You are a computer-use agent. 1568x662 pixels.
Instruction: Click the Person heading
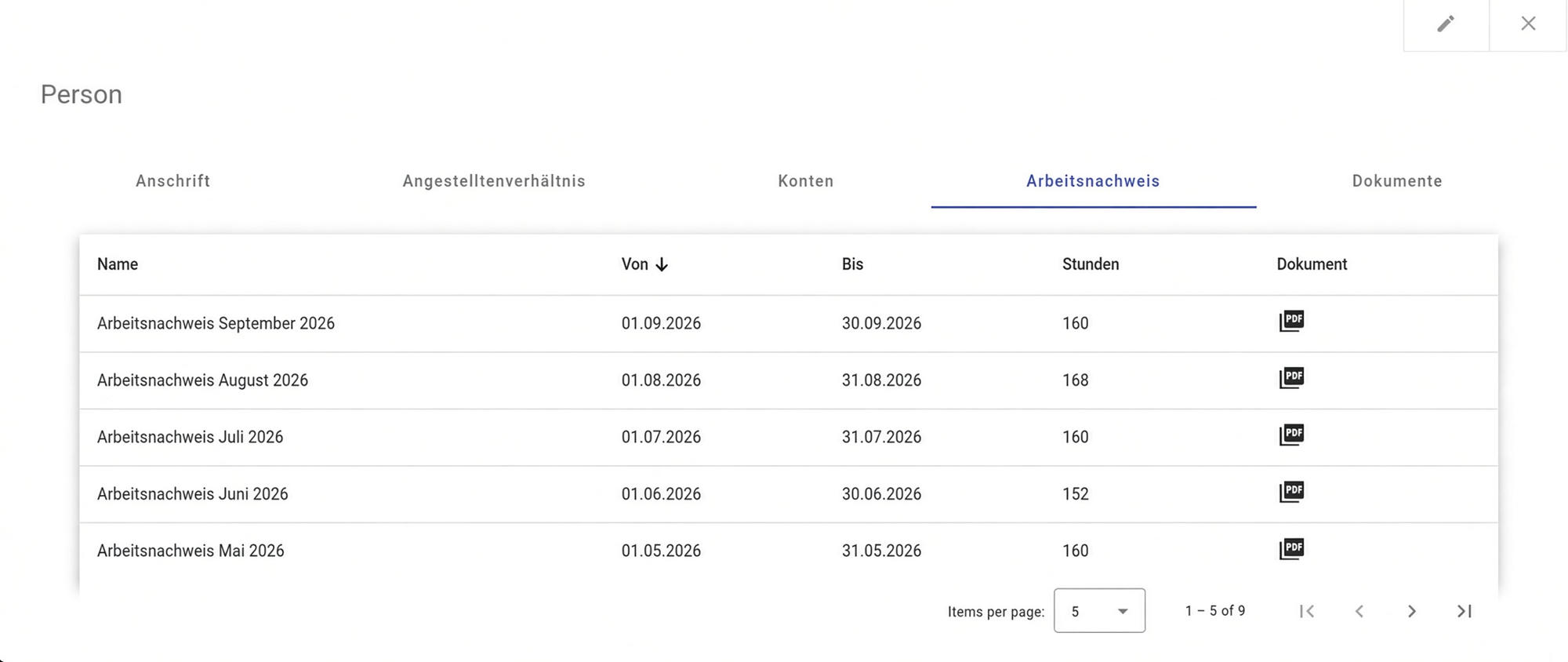click(82, 94)
